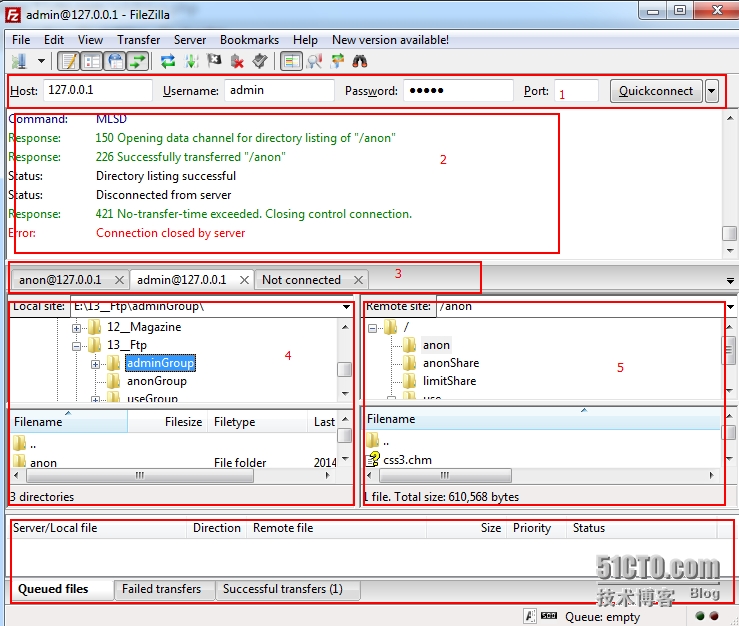Sort remote files by Filename column
The image size is (739, 626).
(542, 419)
